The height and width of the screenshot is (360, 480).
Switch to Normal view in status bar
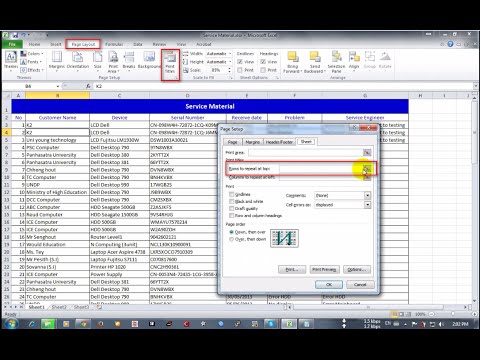[394, 314]
